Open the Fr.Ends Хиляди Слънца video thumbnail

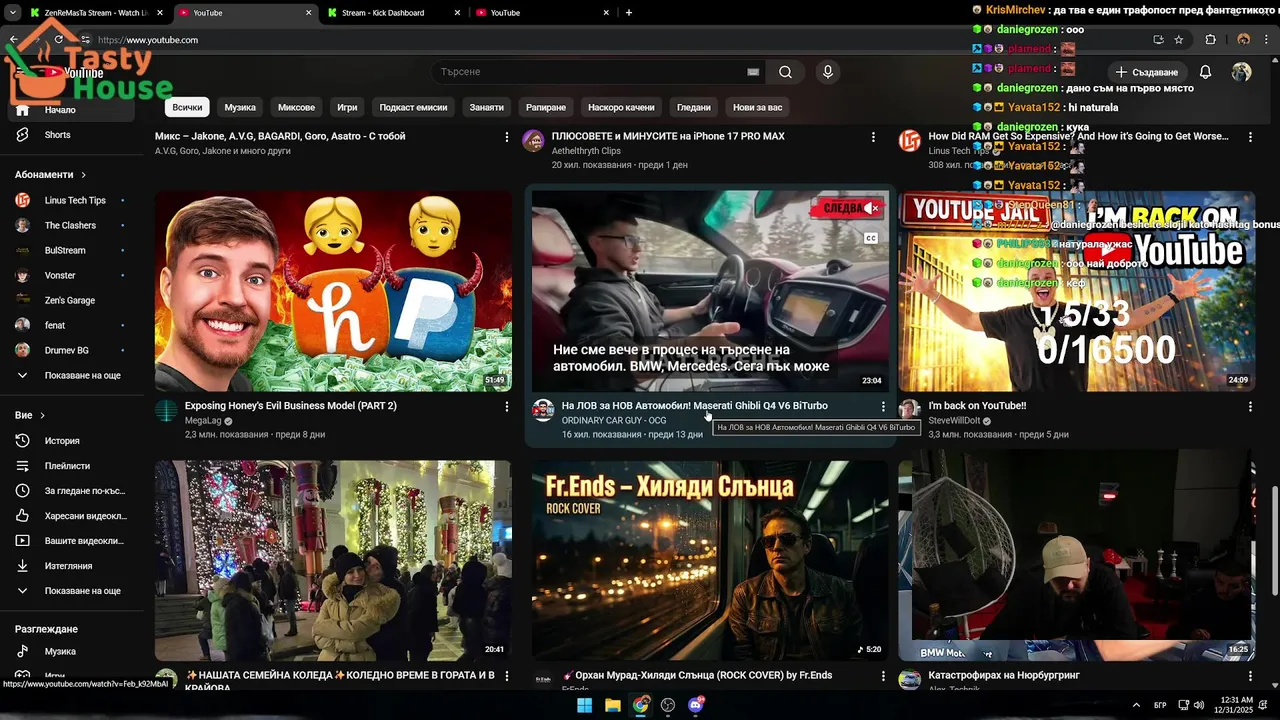pos(710,560)
